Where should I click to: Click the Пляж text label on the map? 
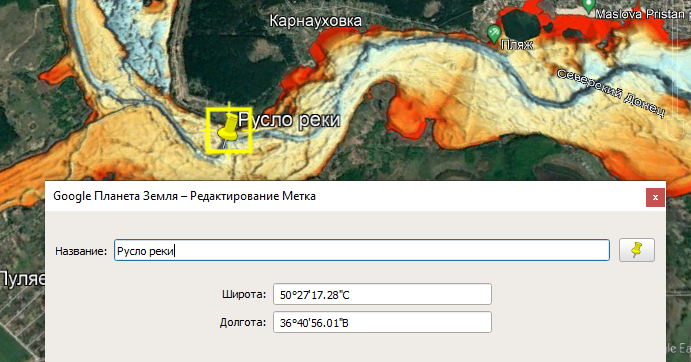click(x=516, y=45)
